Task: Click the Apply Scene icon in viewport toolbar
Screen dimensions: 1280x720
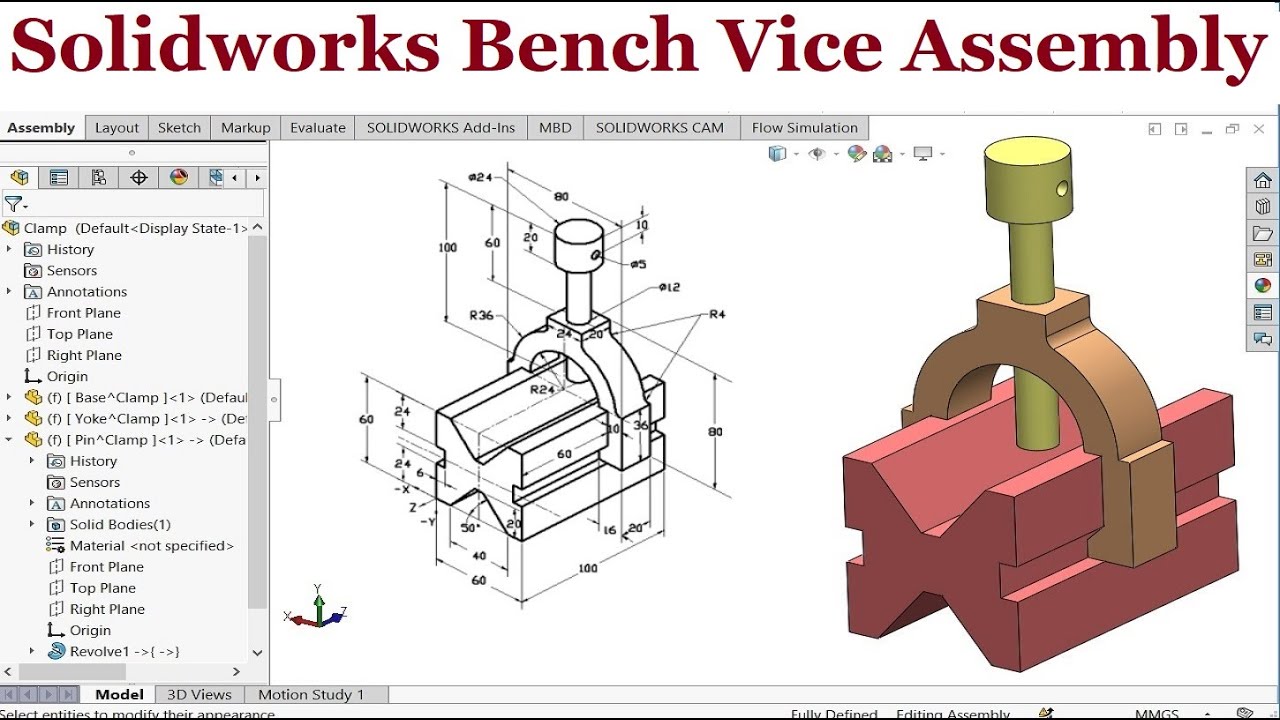Action: pyautogui.click(x=882, y=153)
